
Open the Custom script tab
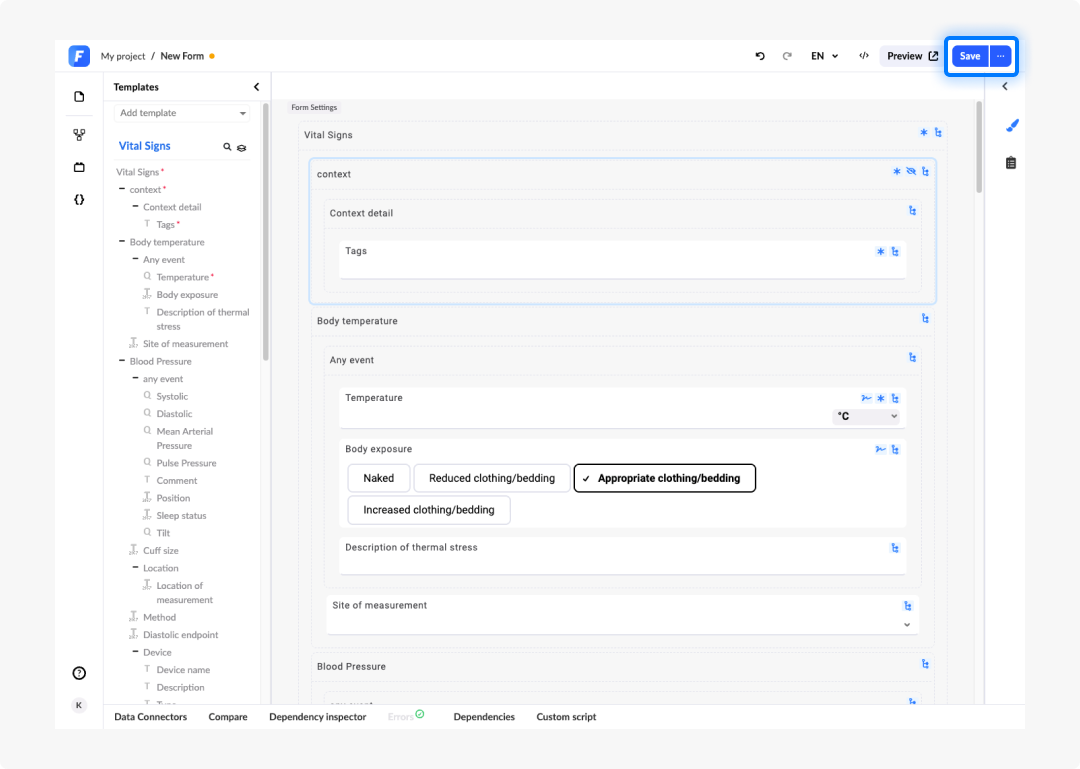566,717
